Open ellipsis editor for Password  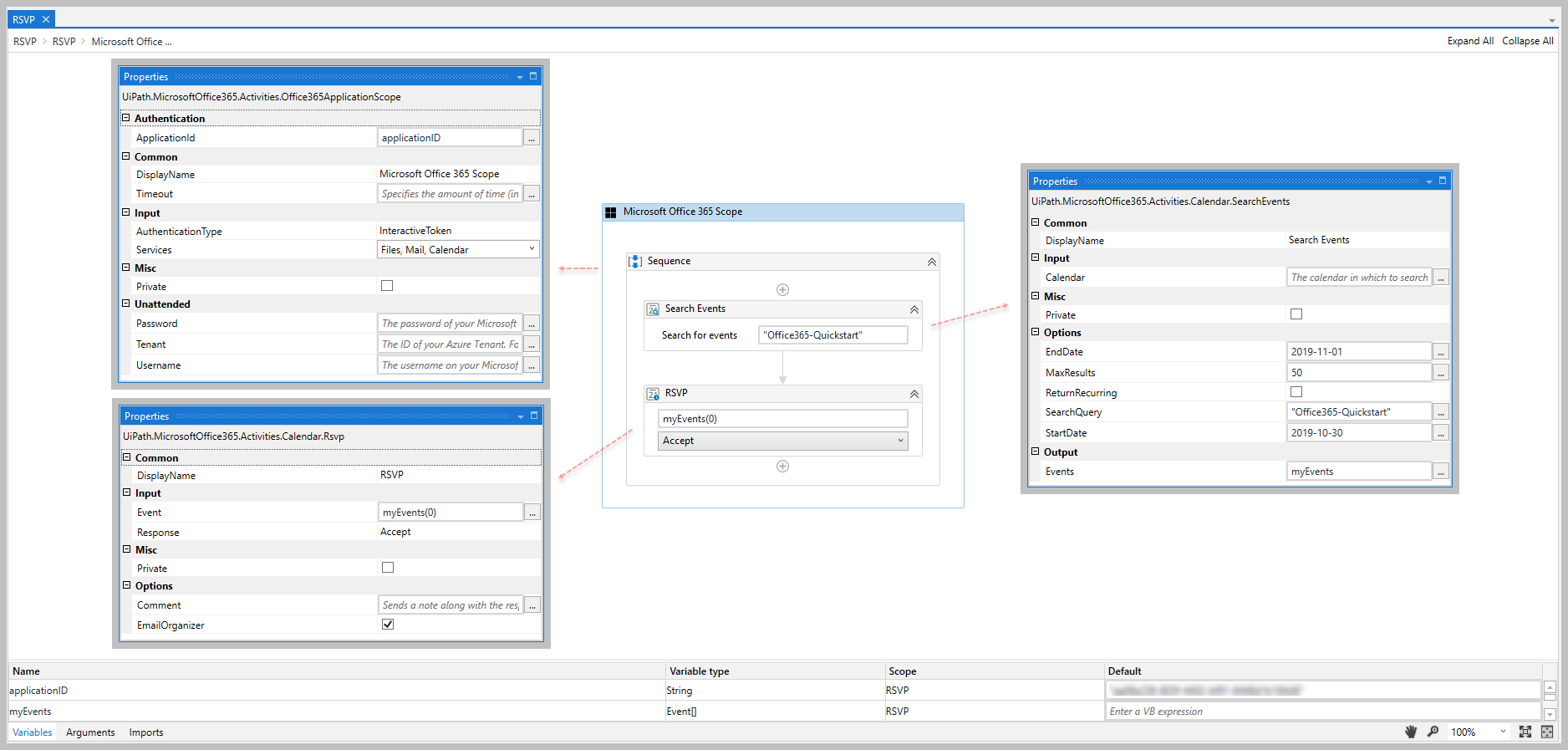point(532,324)
